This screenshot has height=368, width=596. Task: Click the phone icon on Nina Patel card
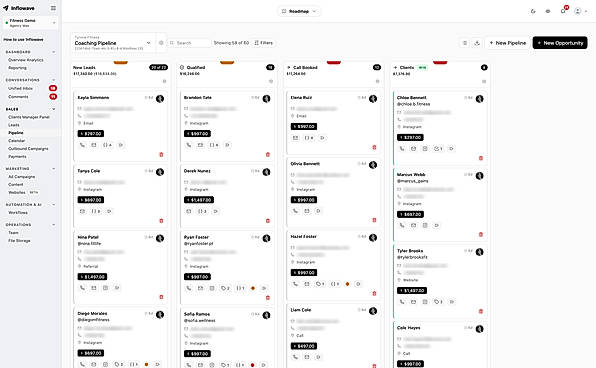point(82,288)
